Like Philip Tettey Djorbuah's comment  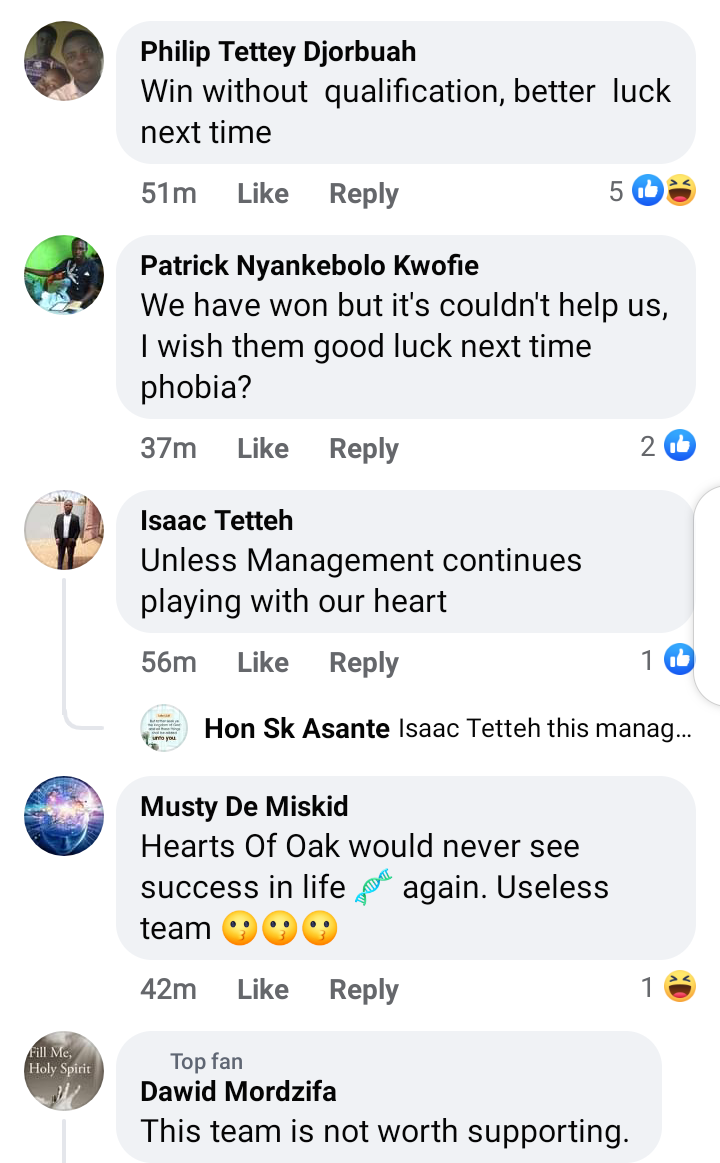[x=263, y=193]
